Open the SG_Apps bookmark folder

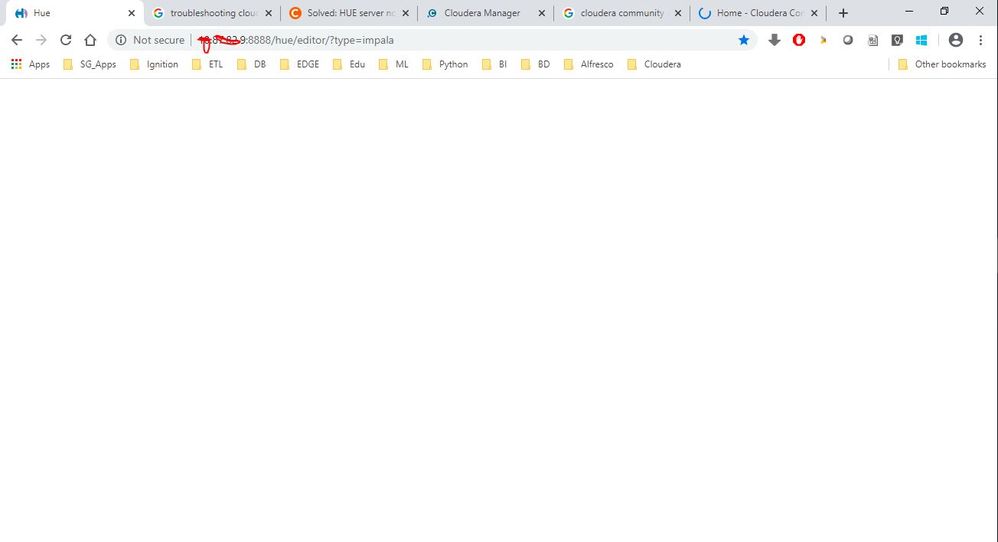[x=90, y=64]
